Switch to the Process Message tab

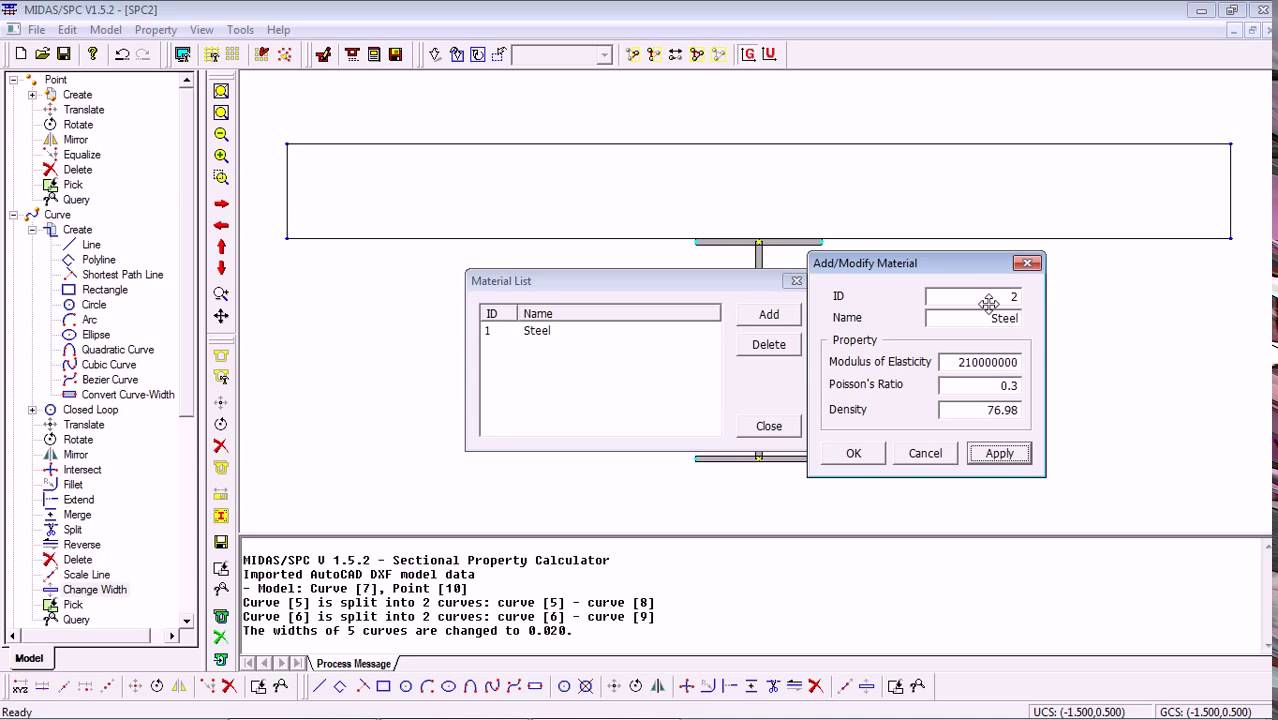[353, 664]
